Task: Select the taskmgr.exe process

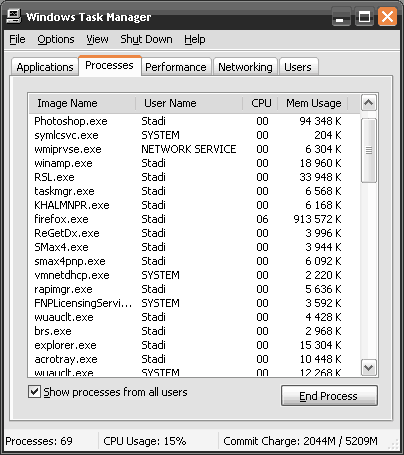Action: [x=194, y=191]
